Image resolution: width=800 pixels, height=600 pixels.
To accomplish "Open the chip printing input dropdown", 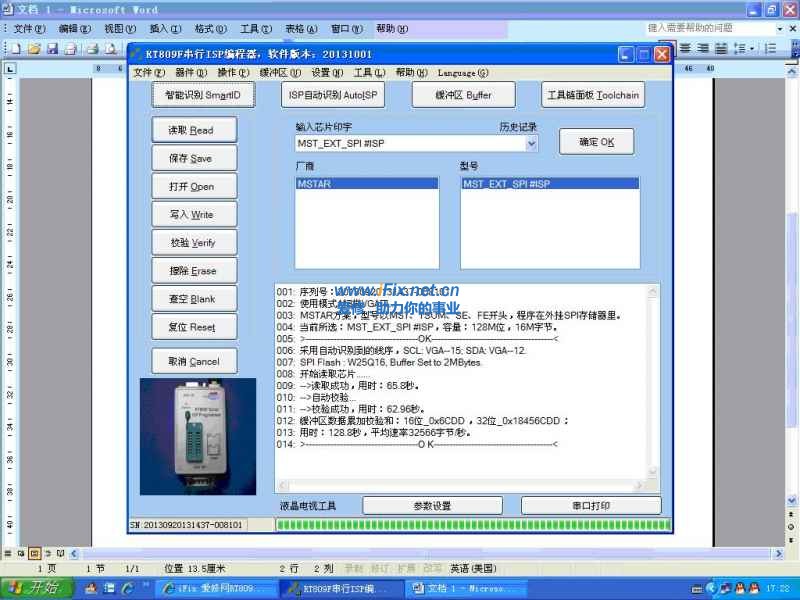I will (x=531, y=144).
